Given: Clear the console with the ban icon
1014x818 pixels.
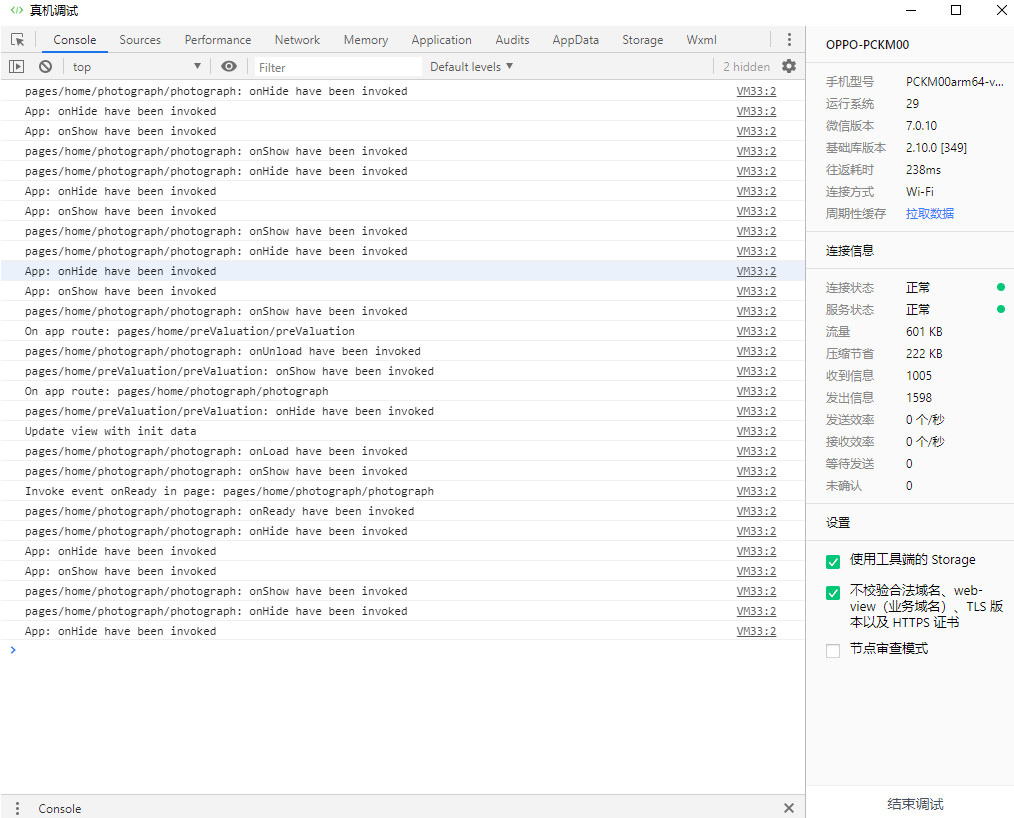Looking at the screenshot, I should [45, 67].
